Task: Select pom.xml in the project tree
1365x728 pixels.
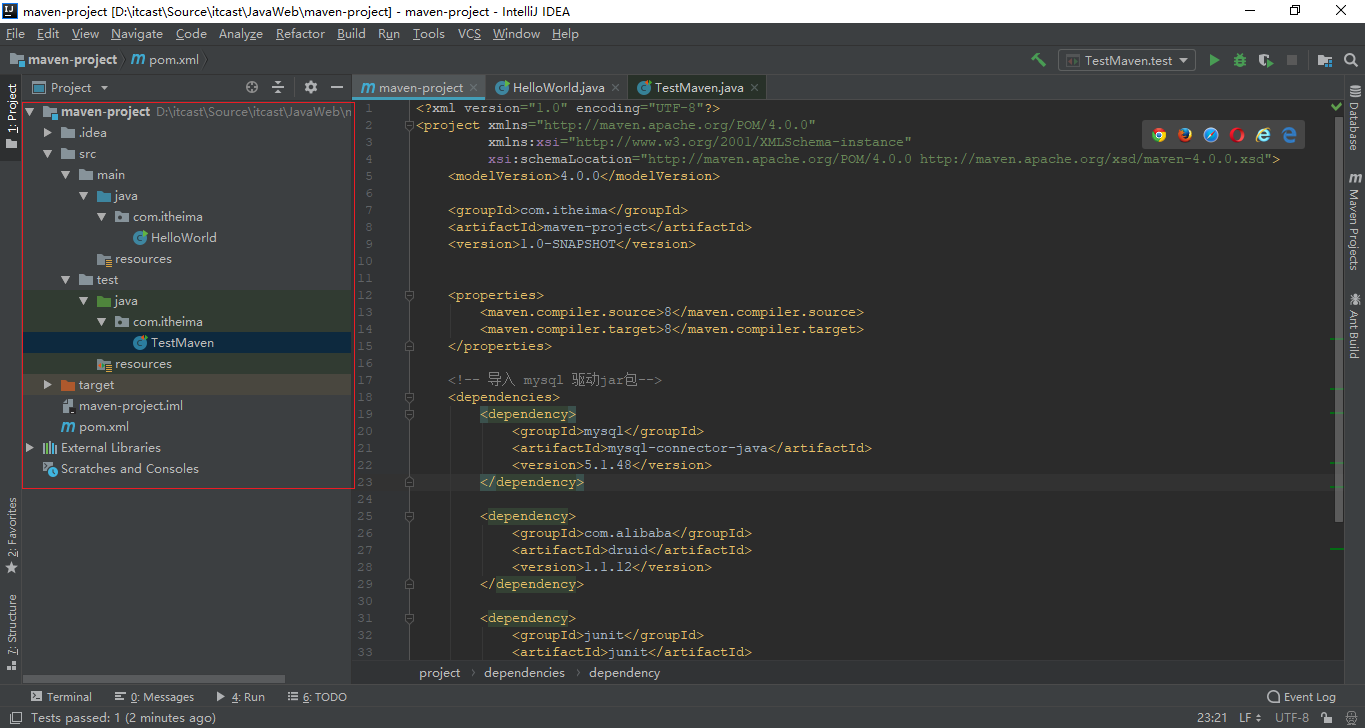Action: [x=104, y=427]
